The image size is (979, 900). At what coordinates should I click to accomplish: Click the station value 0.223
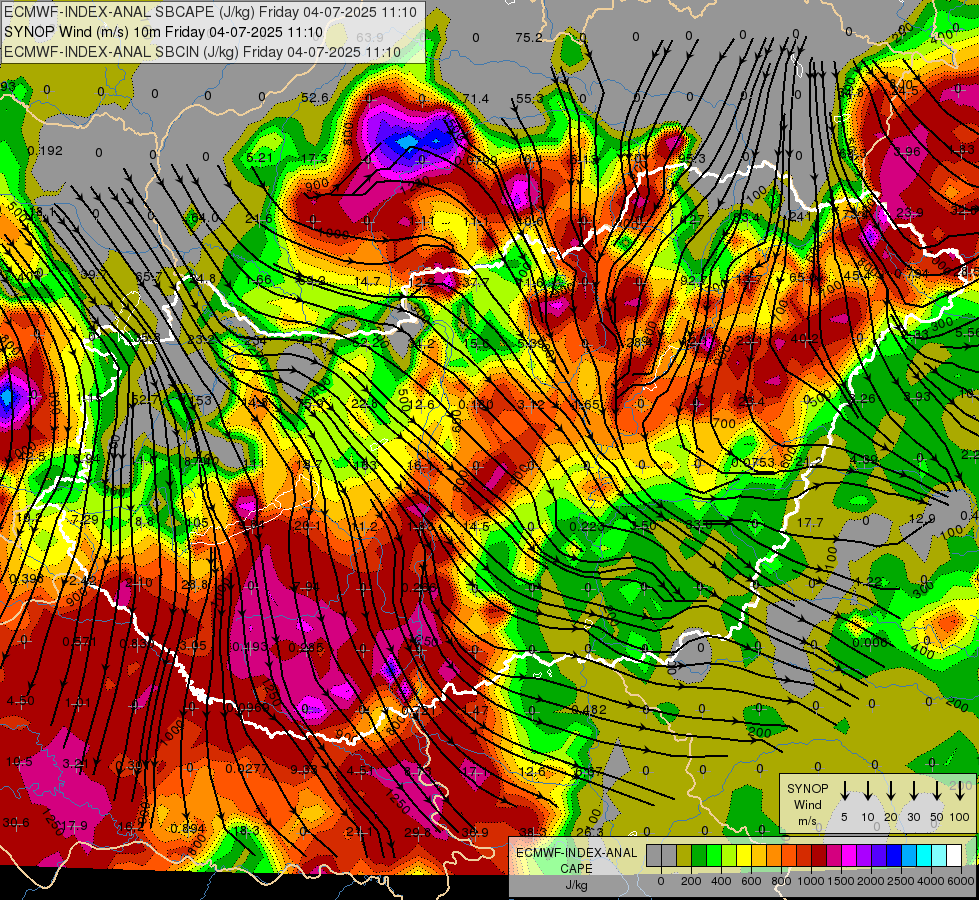587,527
